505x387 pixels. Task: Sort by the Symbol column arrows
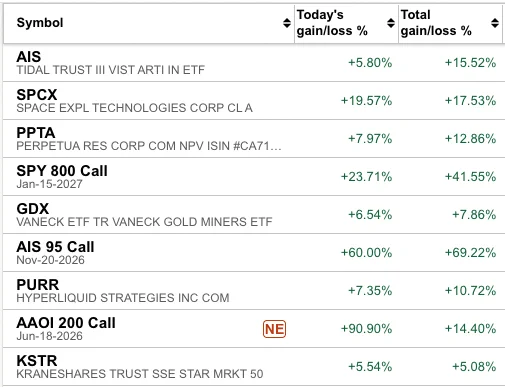287,23
